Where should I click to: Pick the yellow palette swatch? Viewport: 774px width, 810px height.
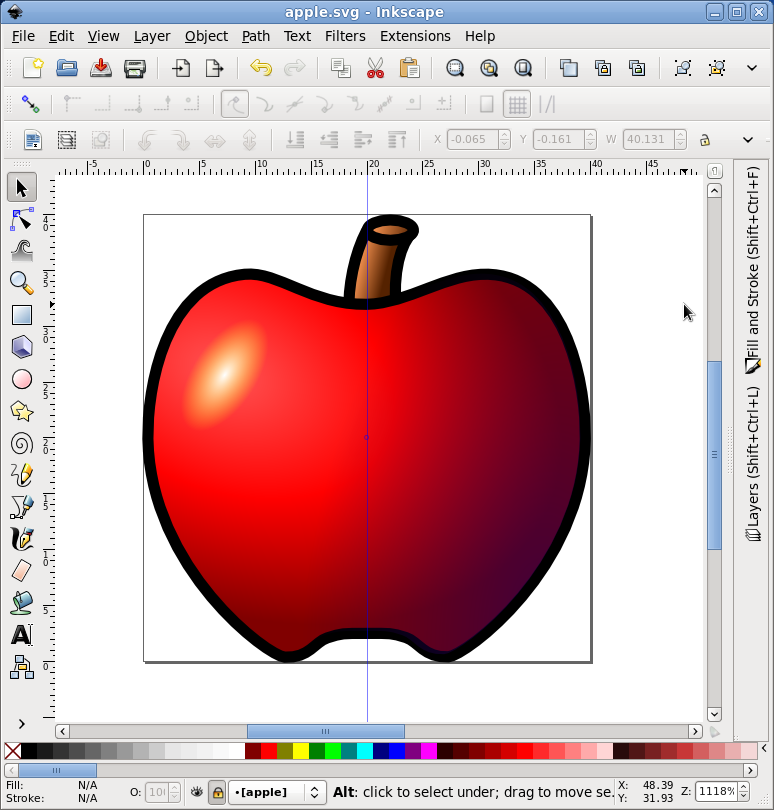click(301, 751)
